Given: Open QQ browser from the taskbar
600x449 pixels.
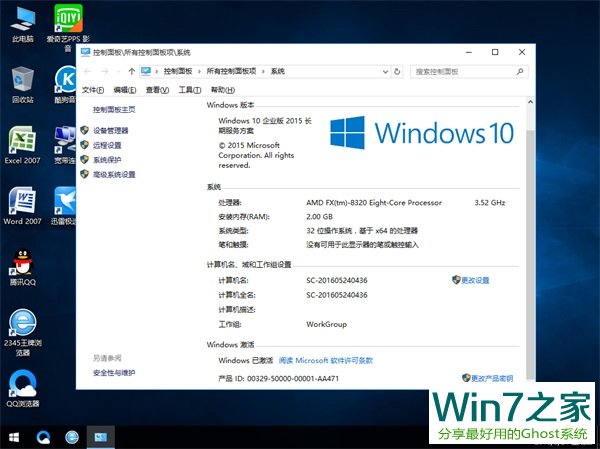Looking at the screenshot, I should (43, 437).
